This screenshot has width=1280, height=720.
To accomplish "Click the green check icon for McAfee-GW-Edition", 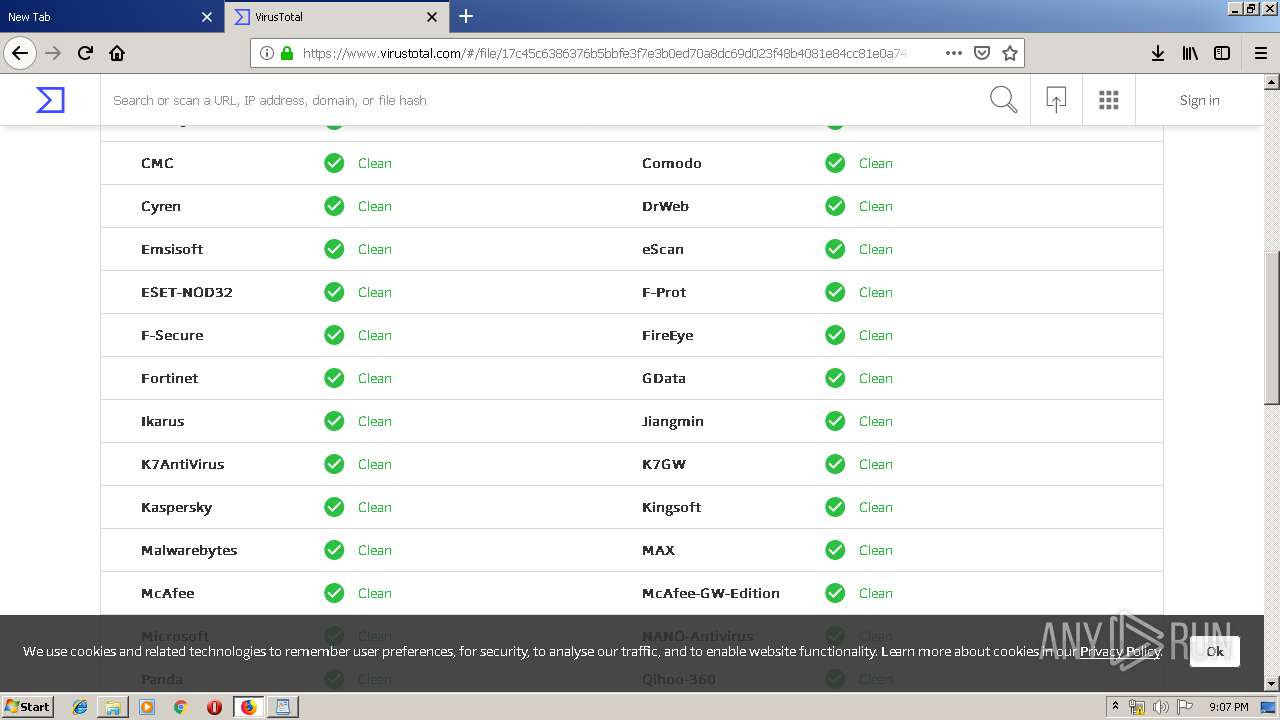I will 835,593.
